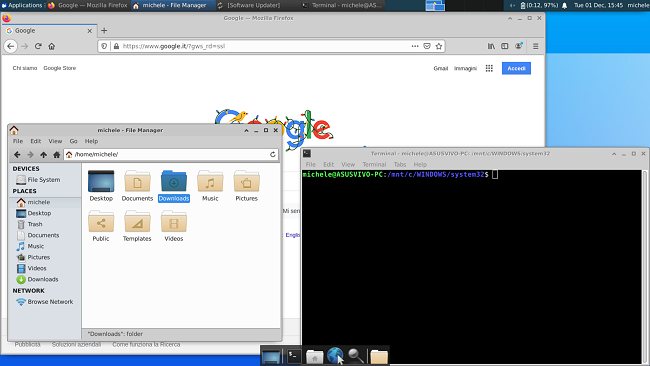Open View menu in Terminal window
650x366 pixels.
(348, 165)
